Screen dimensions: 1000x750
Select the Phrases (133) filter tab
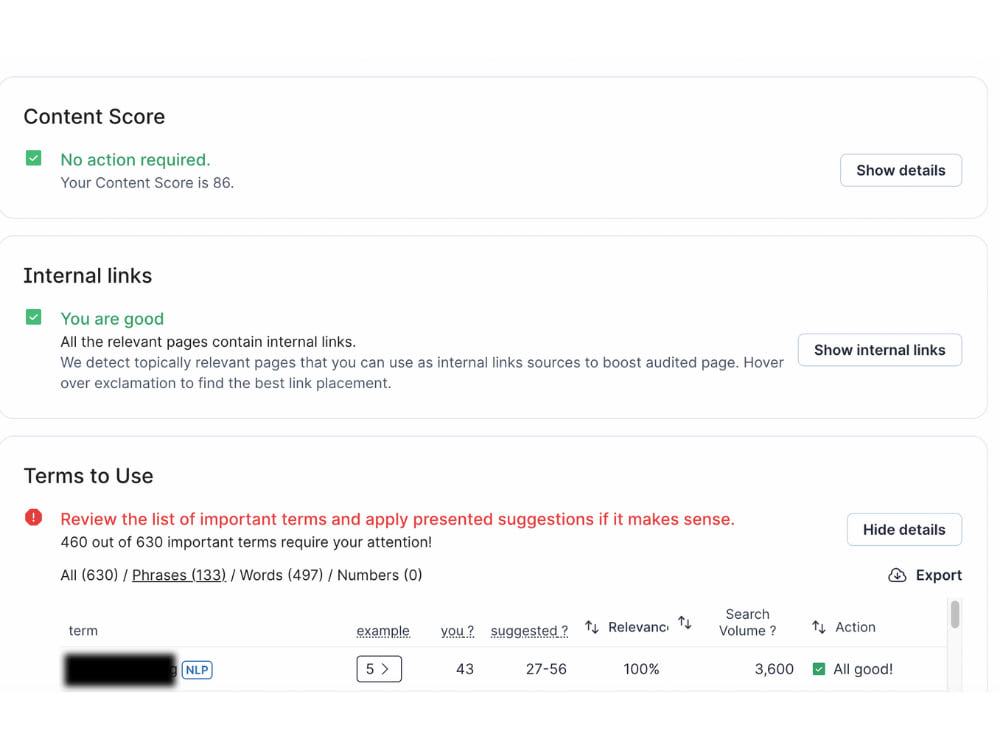tap(179, 575)
